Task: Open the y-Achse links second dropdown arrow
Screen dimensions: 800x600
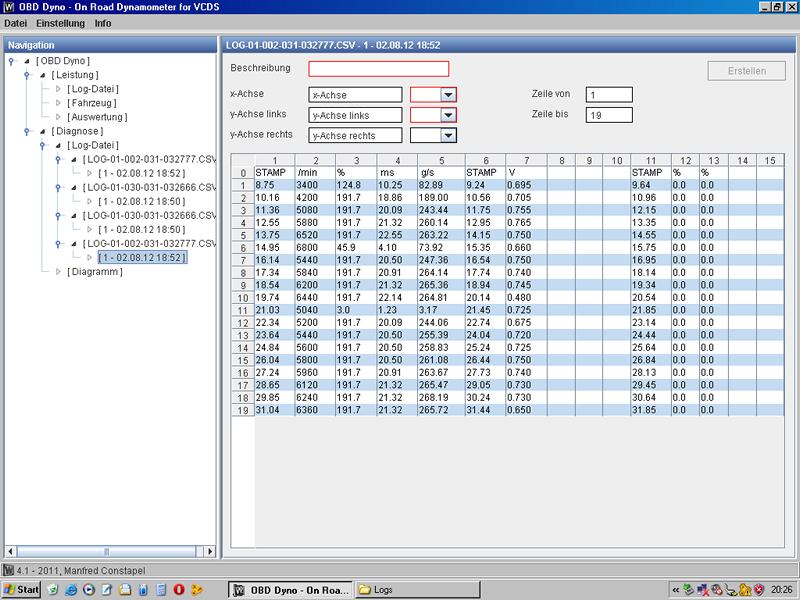Action: pyautogui.click(x=448, y=115)
